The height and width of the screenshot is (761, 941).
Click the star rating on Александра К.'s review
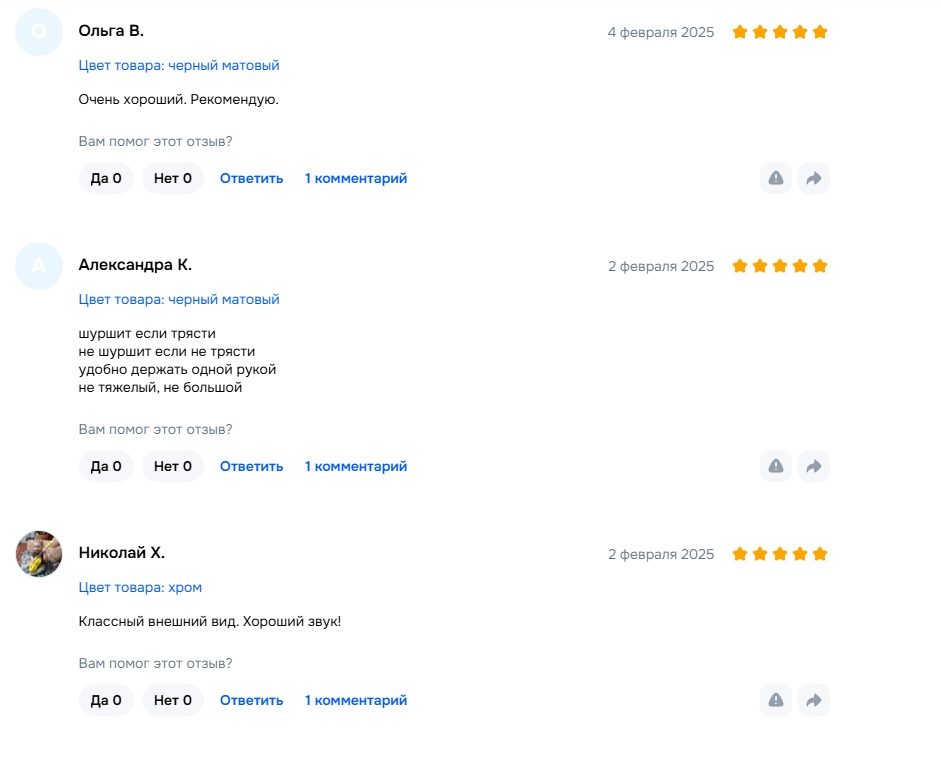780,266
